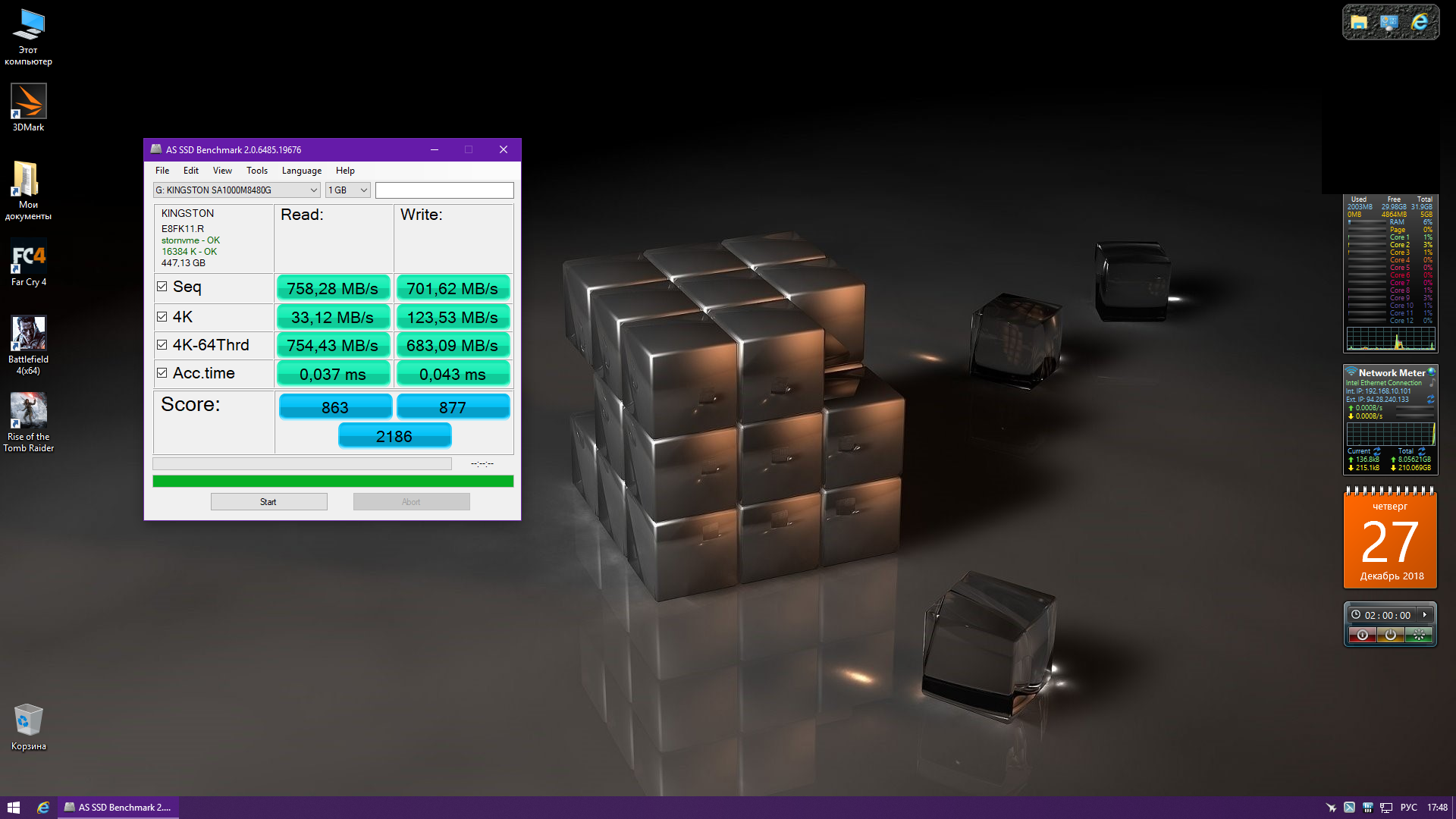Open the Tools menu
This screenshot has height=819, width=1456.
click(256, 171)
